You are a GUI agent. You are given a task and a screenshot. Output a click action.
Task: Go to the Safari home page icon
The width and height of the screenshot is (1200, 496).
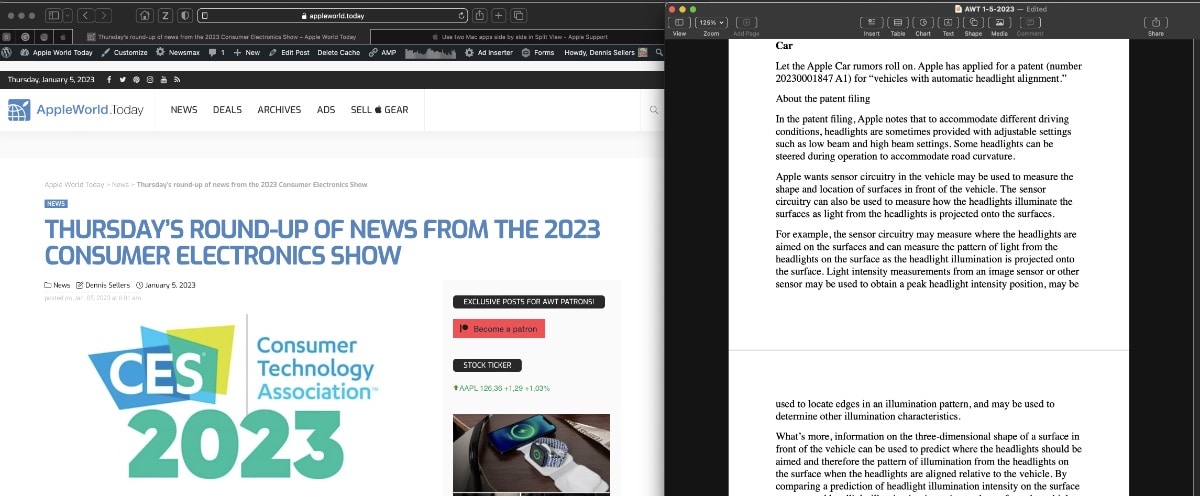145,15
